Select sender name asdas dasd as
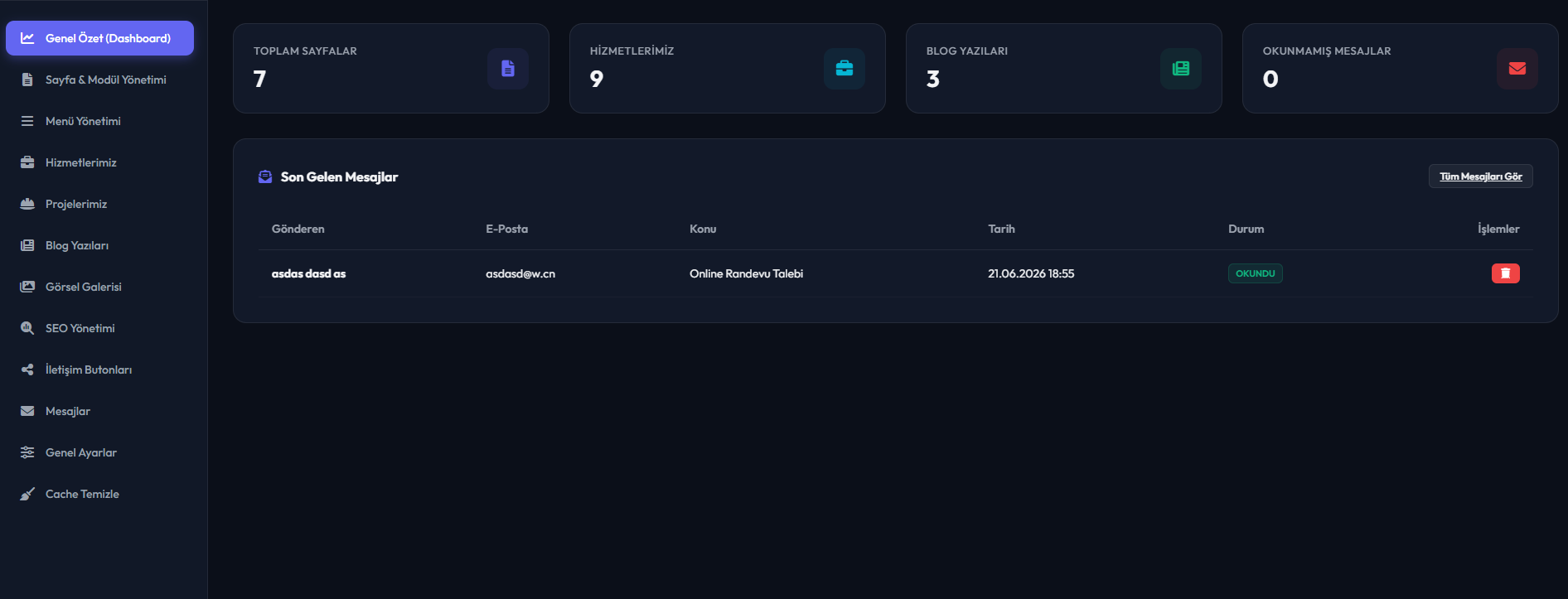Image resolution: width=1568 pixels, height=599 pixels. [x=309, y=273]
